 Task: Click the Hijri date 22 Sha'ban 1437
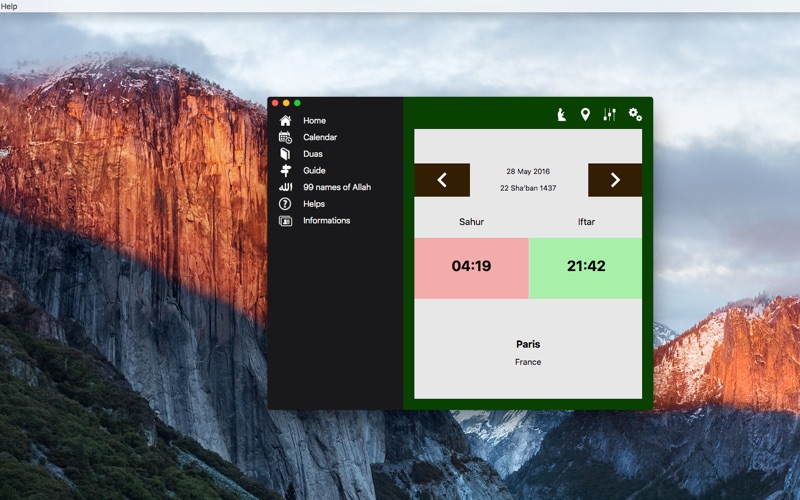pyautogui.click(x=528, y=188)
